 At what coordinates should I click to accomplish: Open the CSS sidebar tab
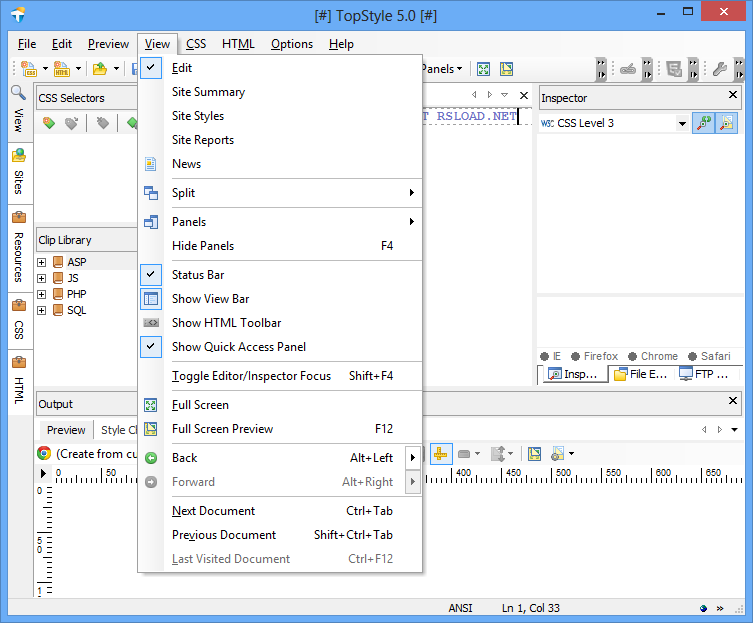(19, 321)
